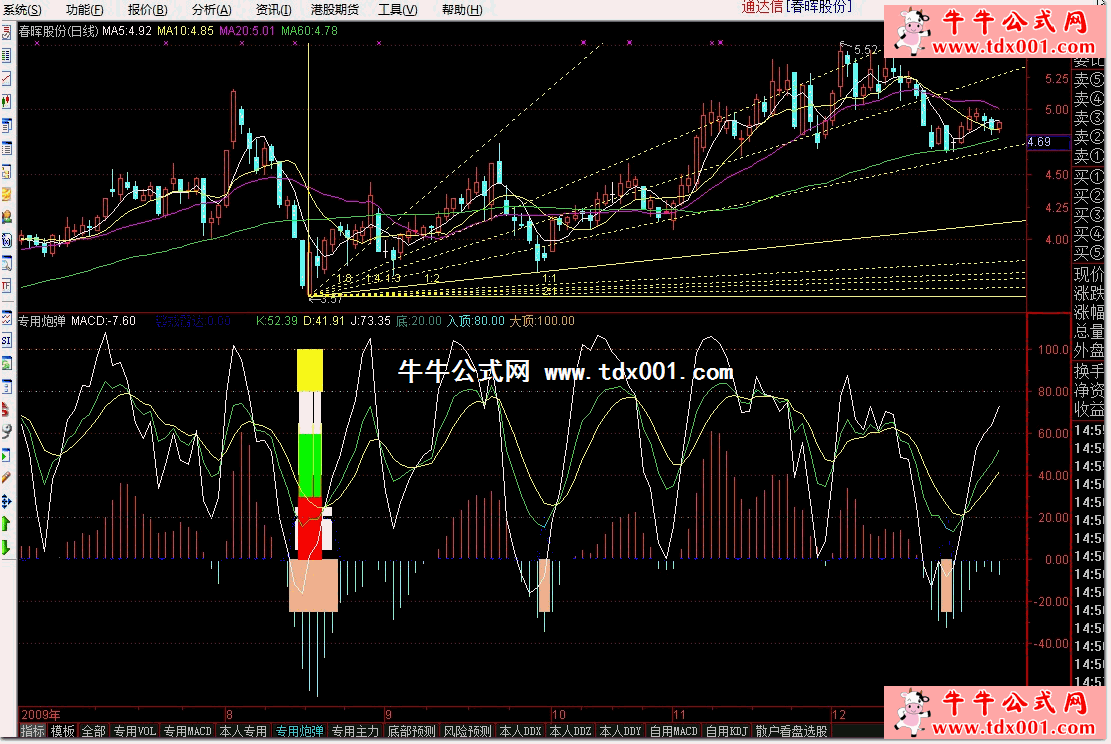Select the 专用VOL indicator tab
This screenshot has width=1111, height=744.
pos(135,731)
